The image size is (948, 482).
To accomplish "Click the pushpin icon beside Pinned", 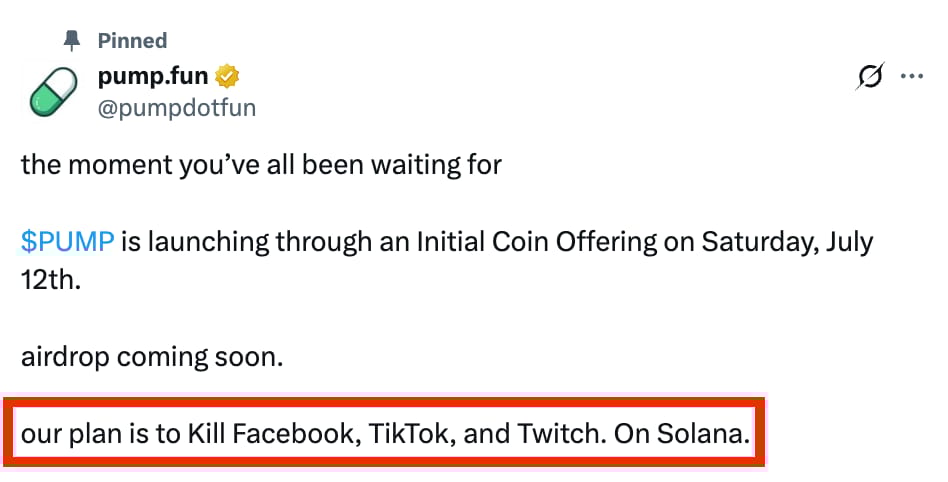I will (x=72, y=41).
